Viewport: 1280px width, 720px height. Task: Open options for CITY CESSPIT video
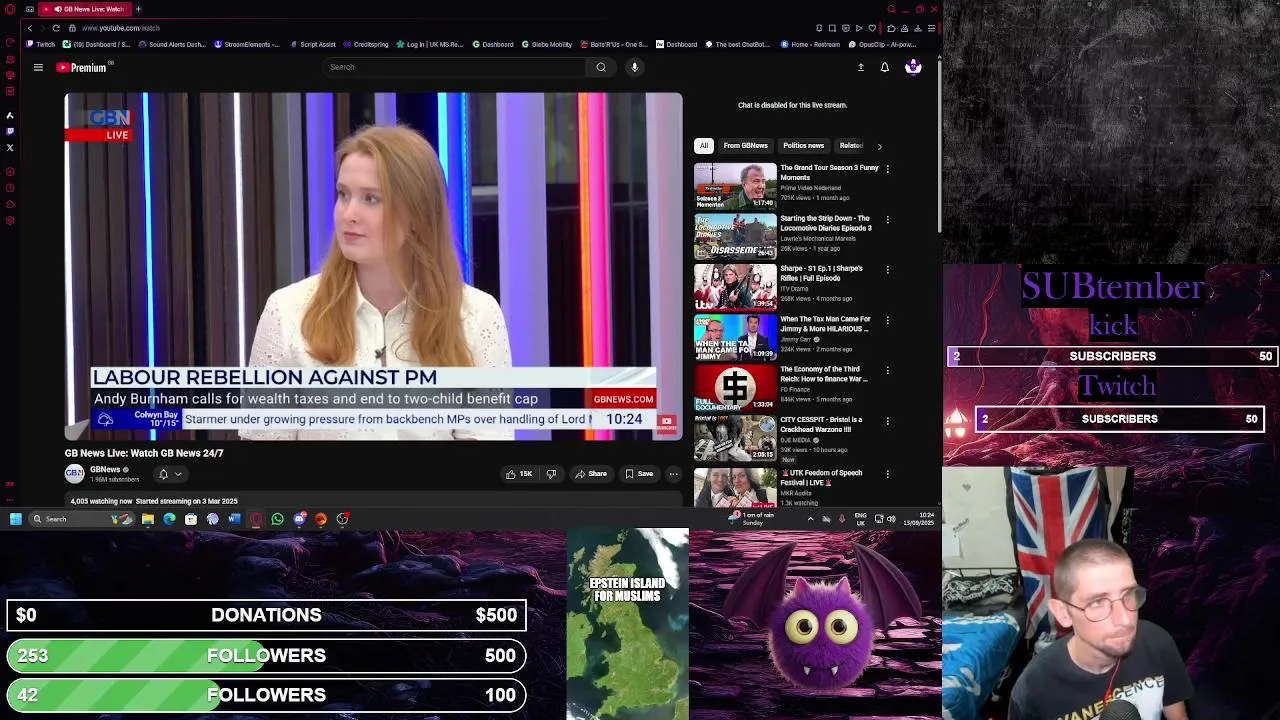coord(887,421)
